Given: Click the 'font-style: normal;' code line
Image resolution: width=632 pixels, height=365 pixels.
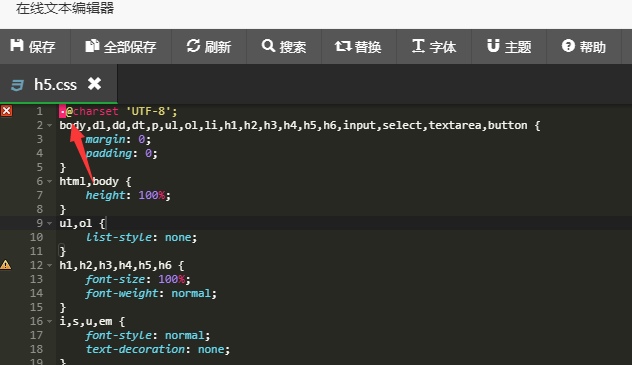Looking at the screenshot, I should pyautogui.click(x=148, y=335).
